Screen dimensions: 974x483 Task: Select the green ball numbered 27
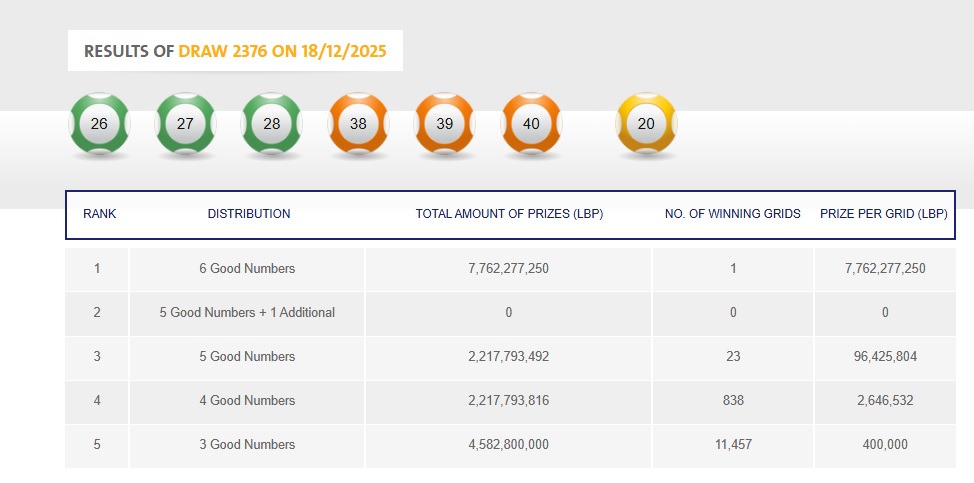coord(185,125)
